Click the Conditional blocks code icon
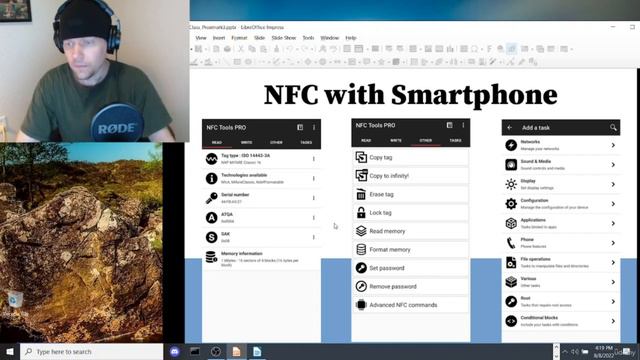Viewport: 640px width, 360px height. pos(511,321)
